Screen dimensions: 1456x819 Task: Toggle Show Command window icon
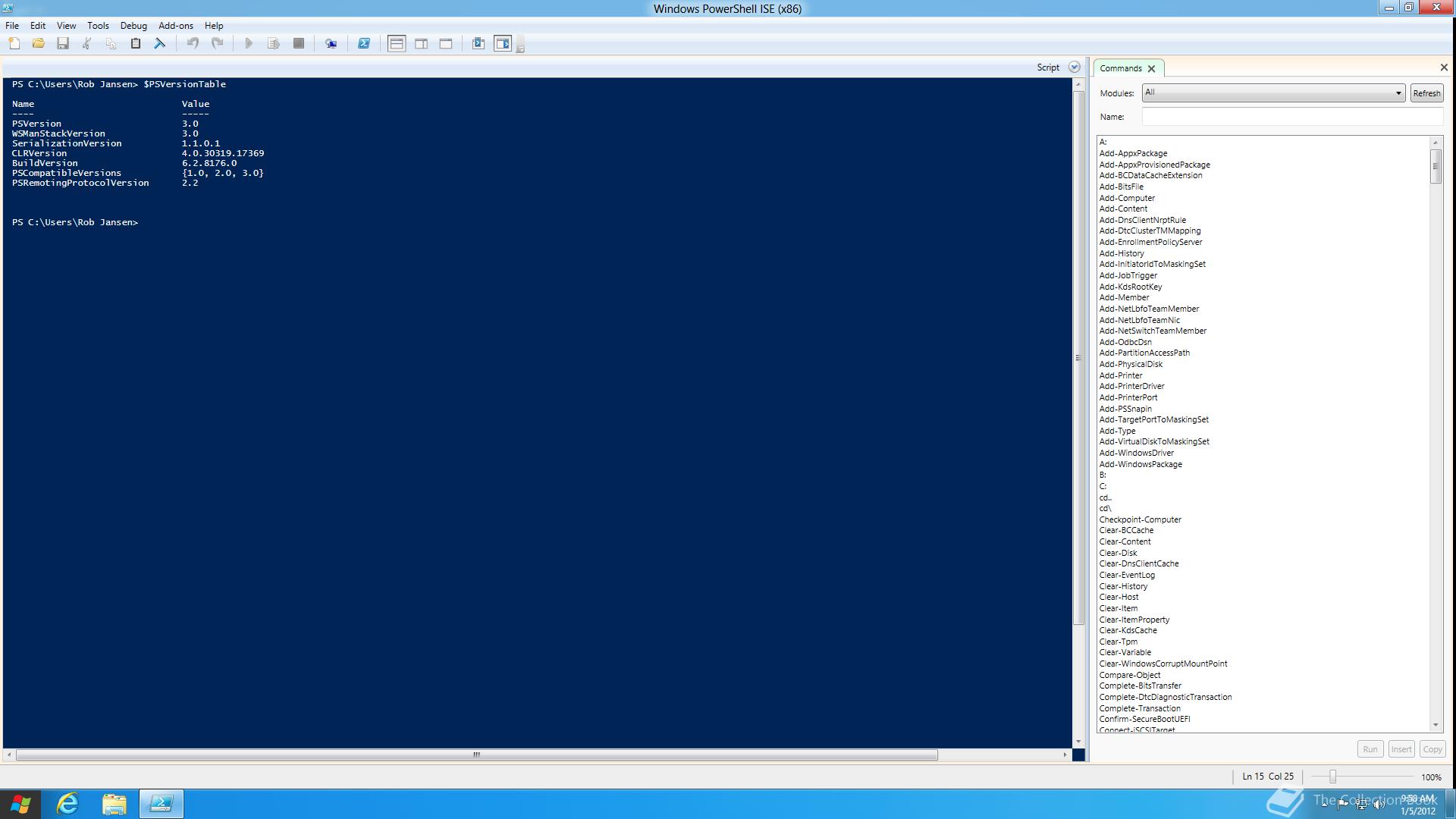tap(479, 44)
